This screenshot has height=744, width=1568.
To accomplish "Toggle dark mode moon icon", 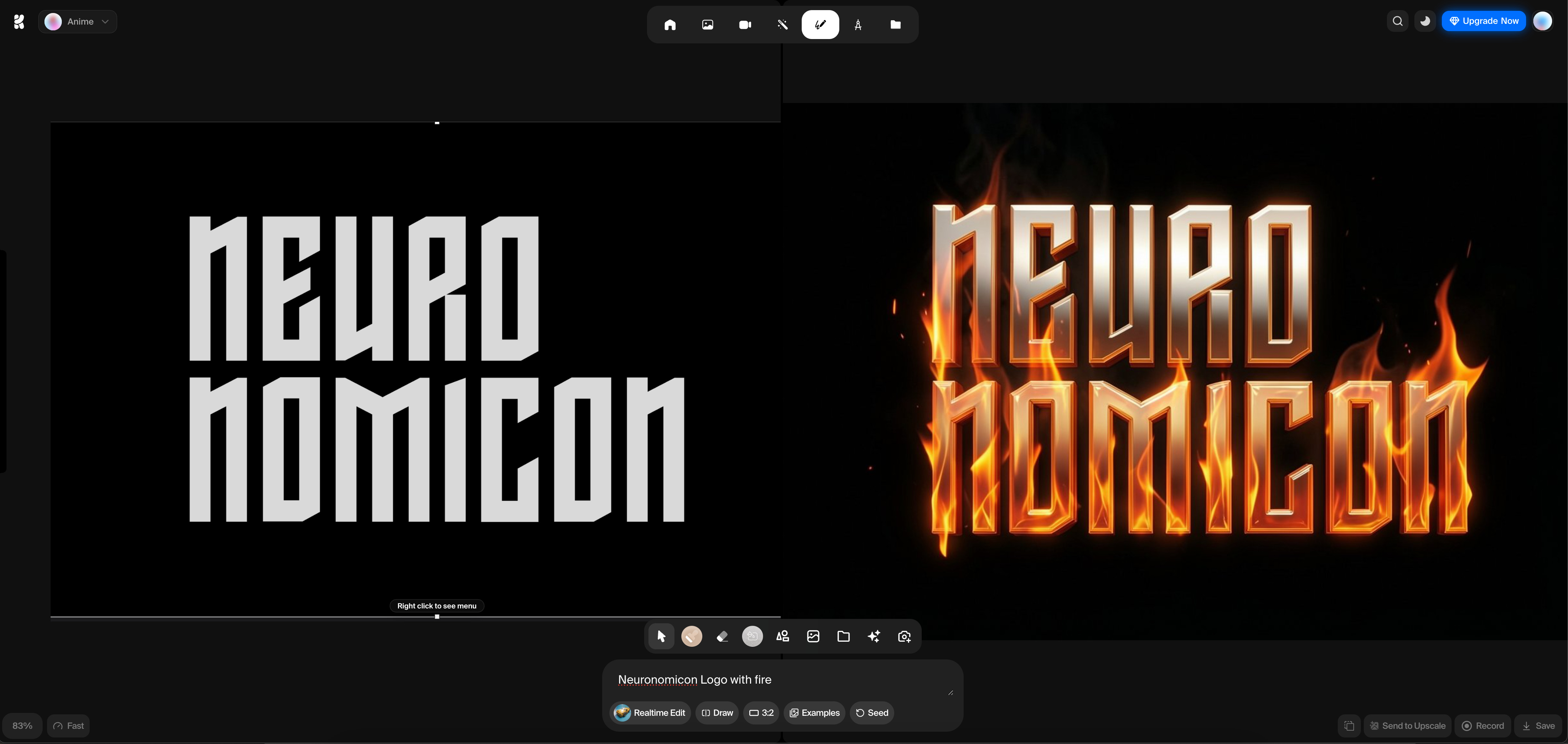I will [x=1425, y=21].
